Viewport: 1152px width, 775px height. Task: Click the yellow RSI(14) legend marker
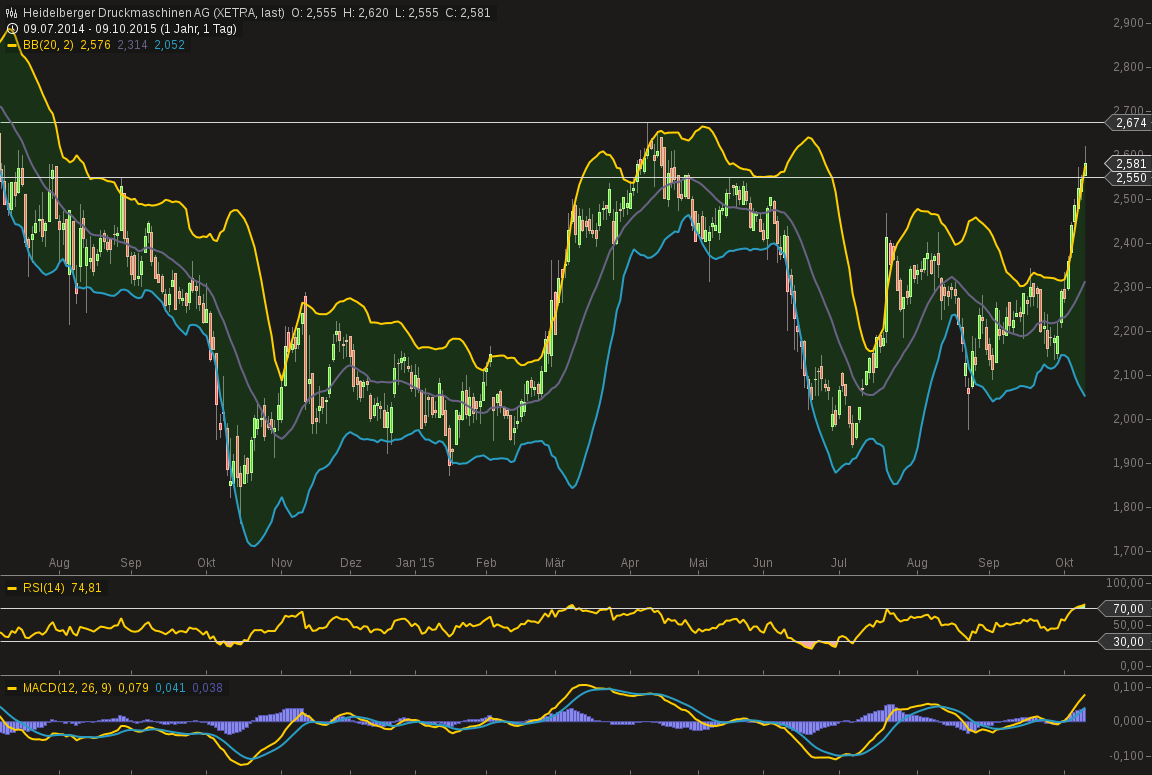[x=12, y=588]
